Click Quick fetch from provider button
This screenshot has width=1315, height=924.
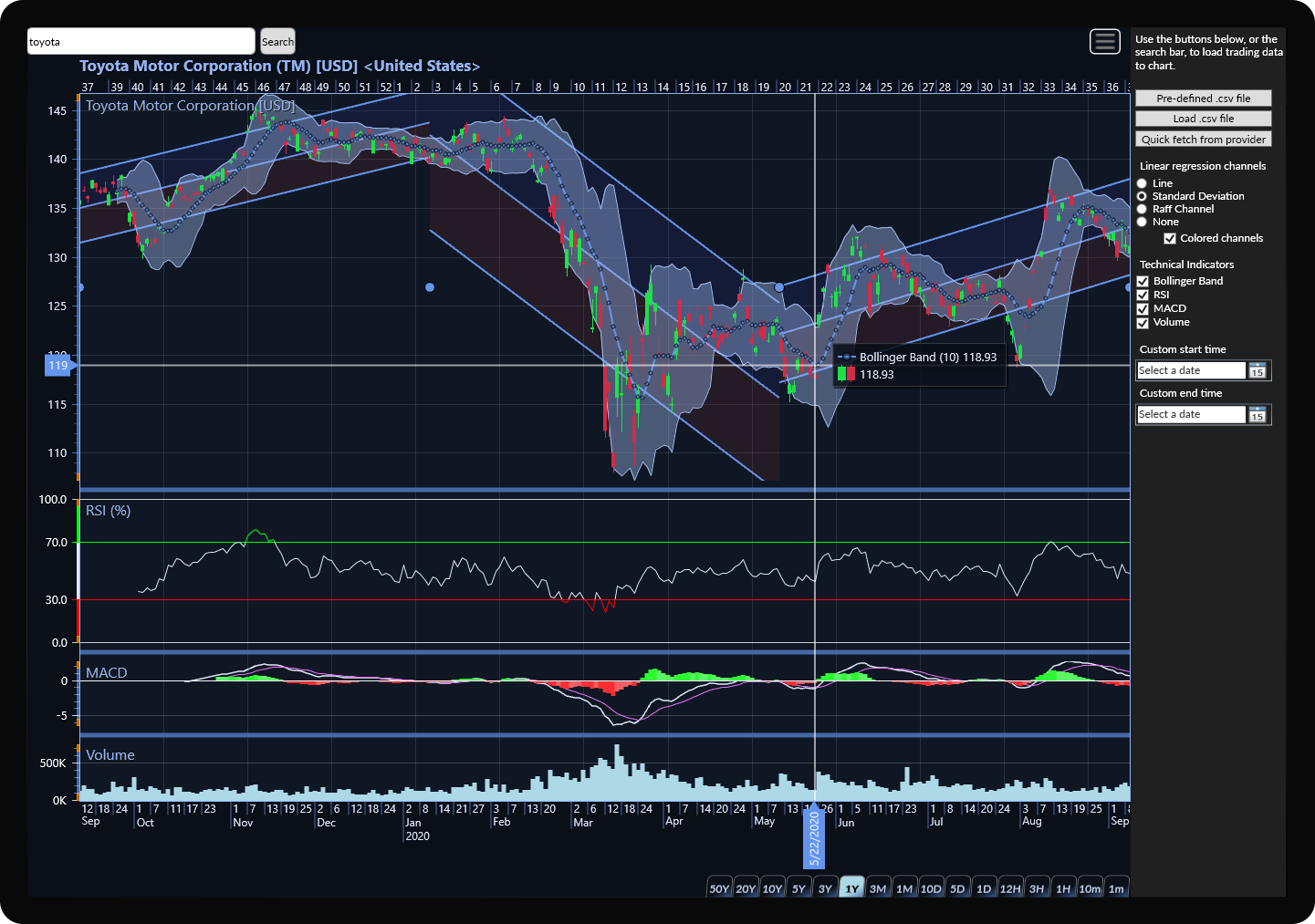tap(1203, 140)
